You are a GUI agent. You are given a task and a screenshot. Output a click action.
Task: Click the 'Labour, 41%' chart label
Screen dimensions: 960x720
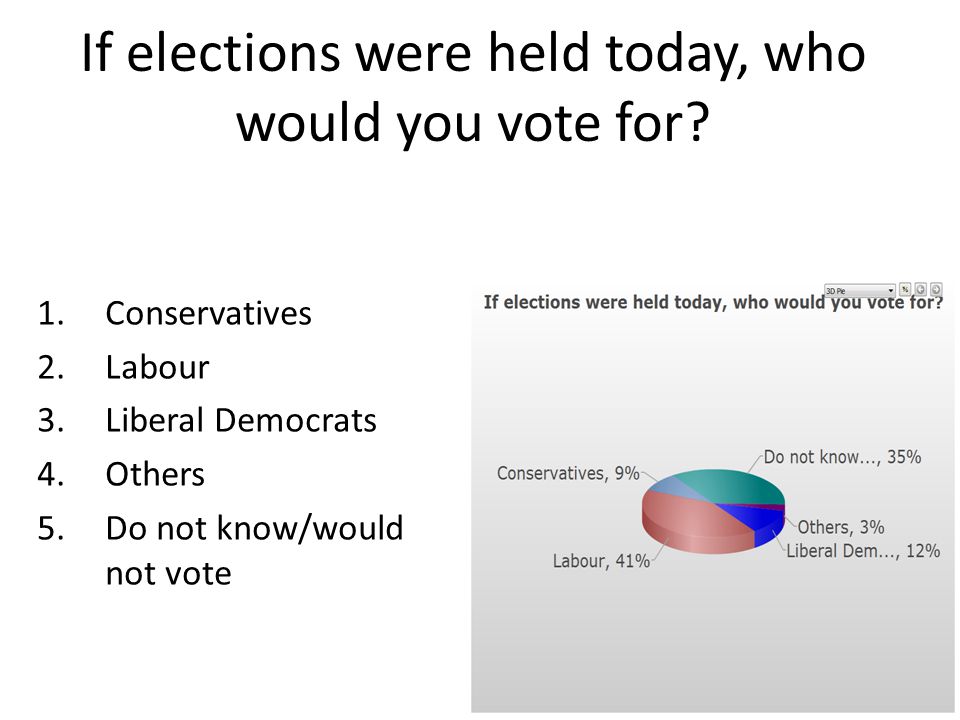(601, 561)
